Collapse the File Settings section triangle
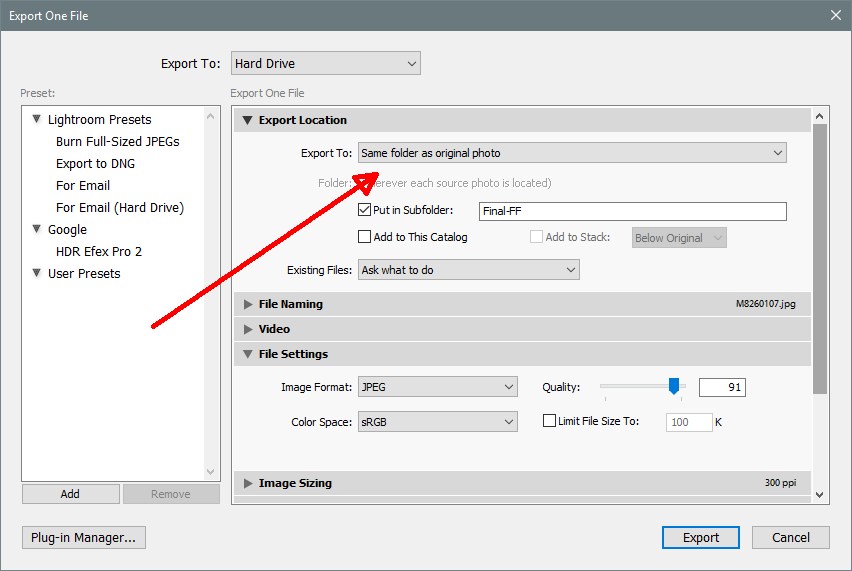The image size is (852, 571). point(248,354)
